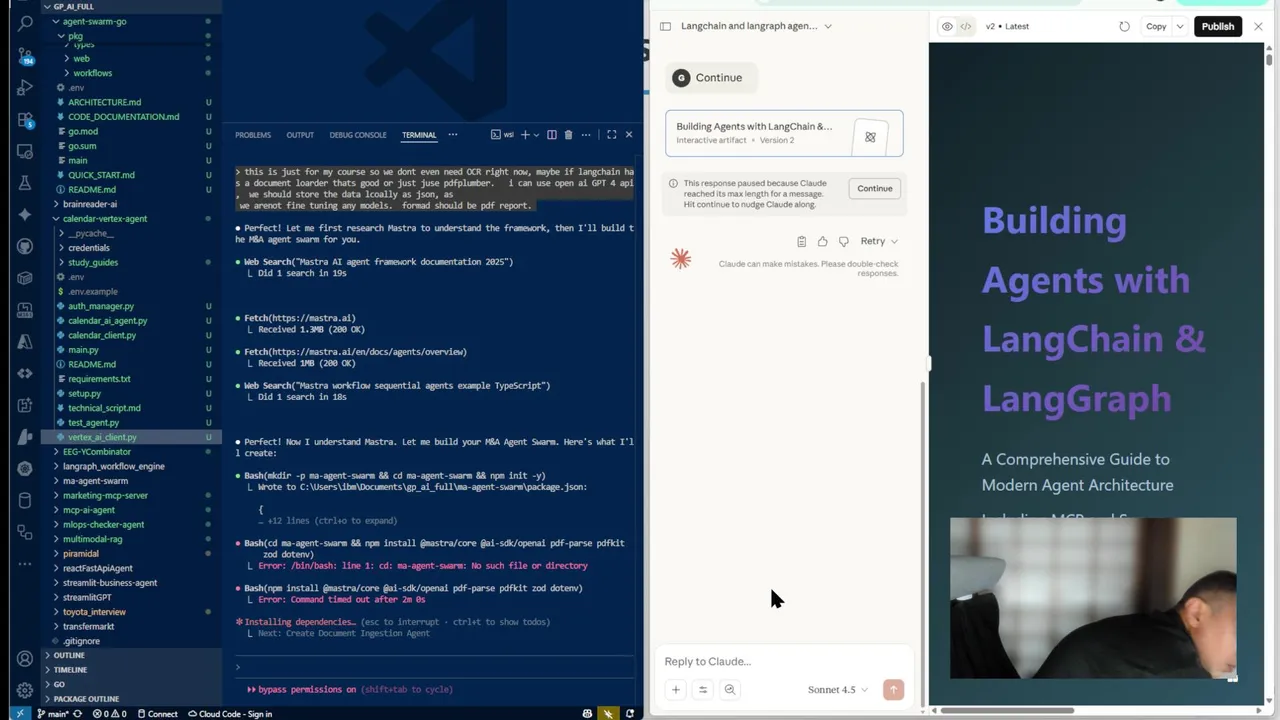The height and width of the screenshot is (720, 1280).
Task: Expand the PACKAGE OUTLINE section
Action: [x=86, y=698]
